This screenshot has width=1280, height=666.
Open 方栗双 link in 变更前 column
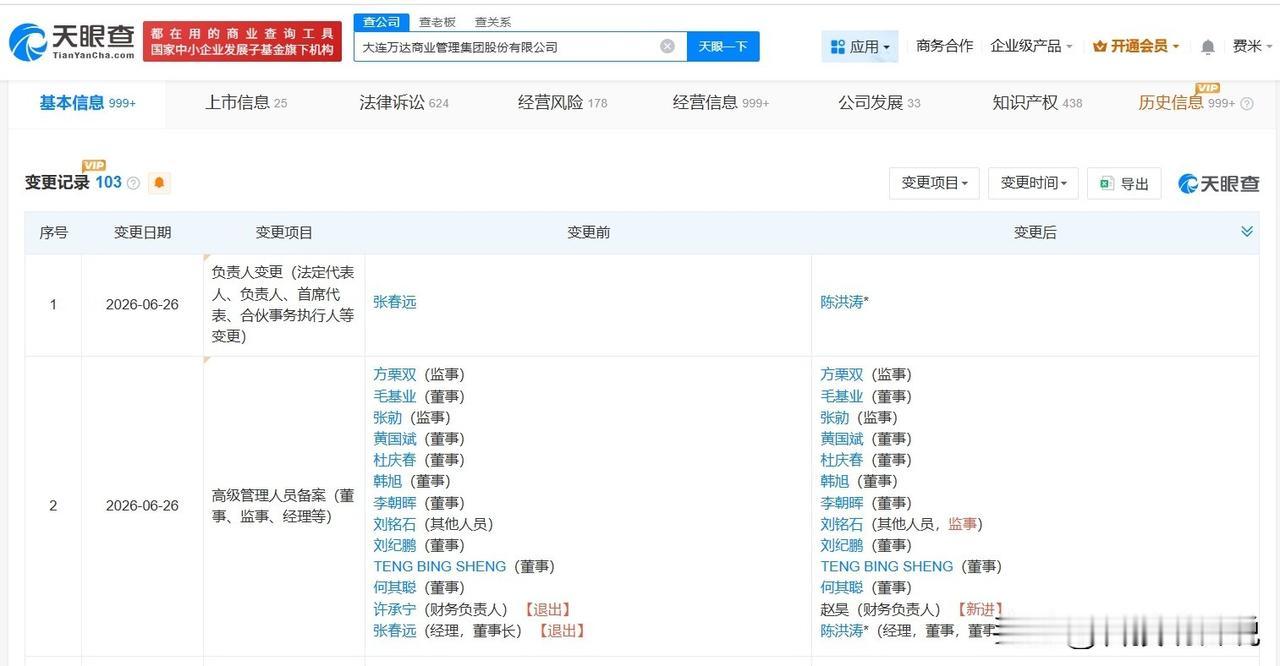(x=394, y=375)
